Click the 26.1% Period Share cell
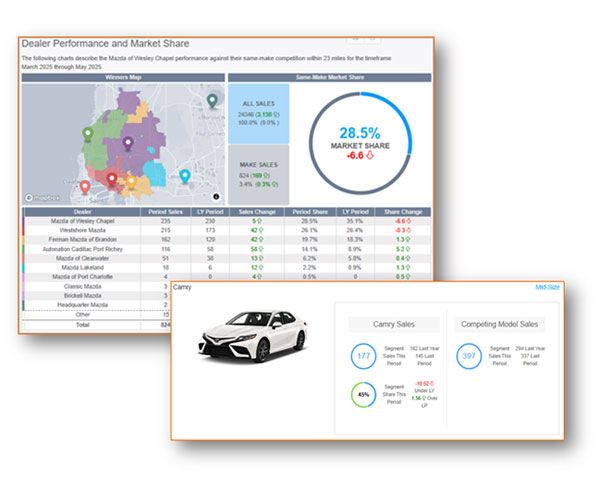This screenshot has height=500, width=600. [x=310, y=230]
